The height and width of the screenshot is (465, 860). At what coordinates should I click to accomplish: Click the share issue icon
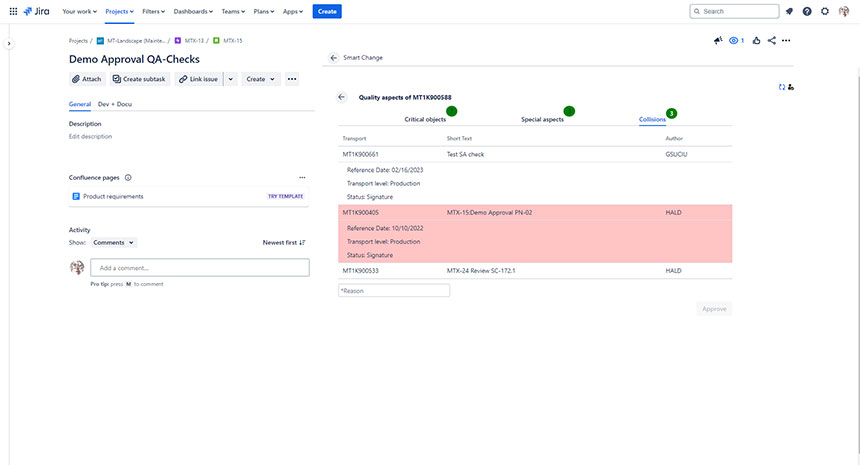771,41
